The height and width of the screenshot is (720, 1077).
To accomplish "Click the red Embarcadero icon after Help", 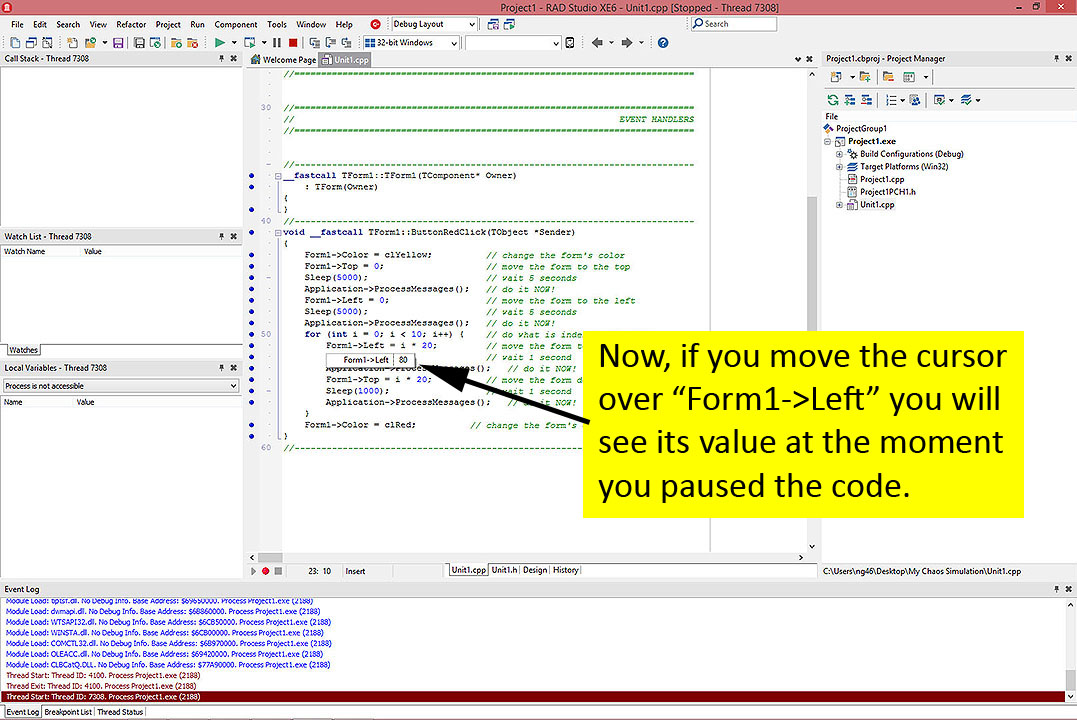I will (x=376, y=24).
